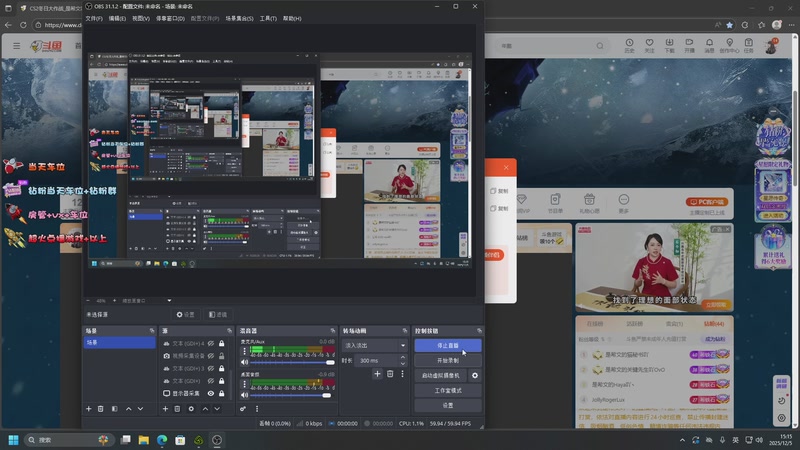
Task: Delete selected scene with the trash icon
Action: [x=101, y=409]
